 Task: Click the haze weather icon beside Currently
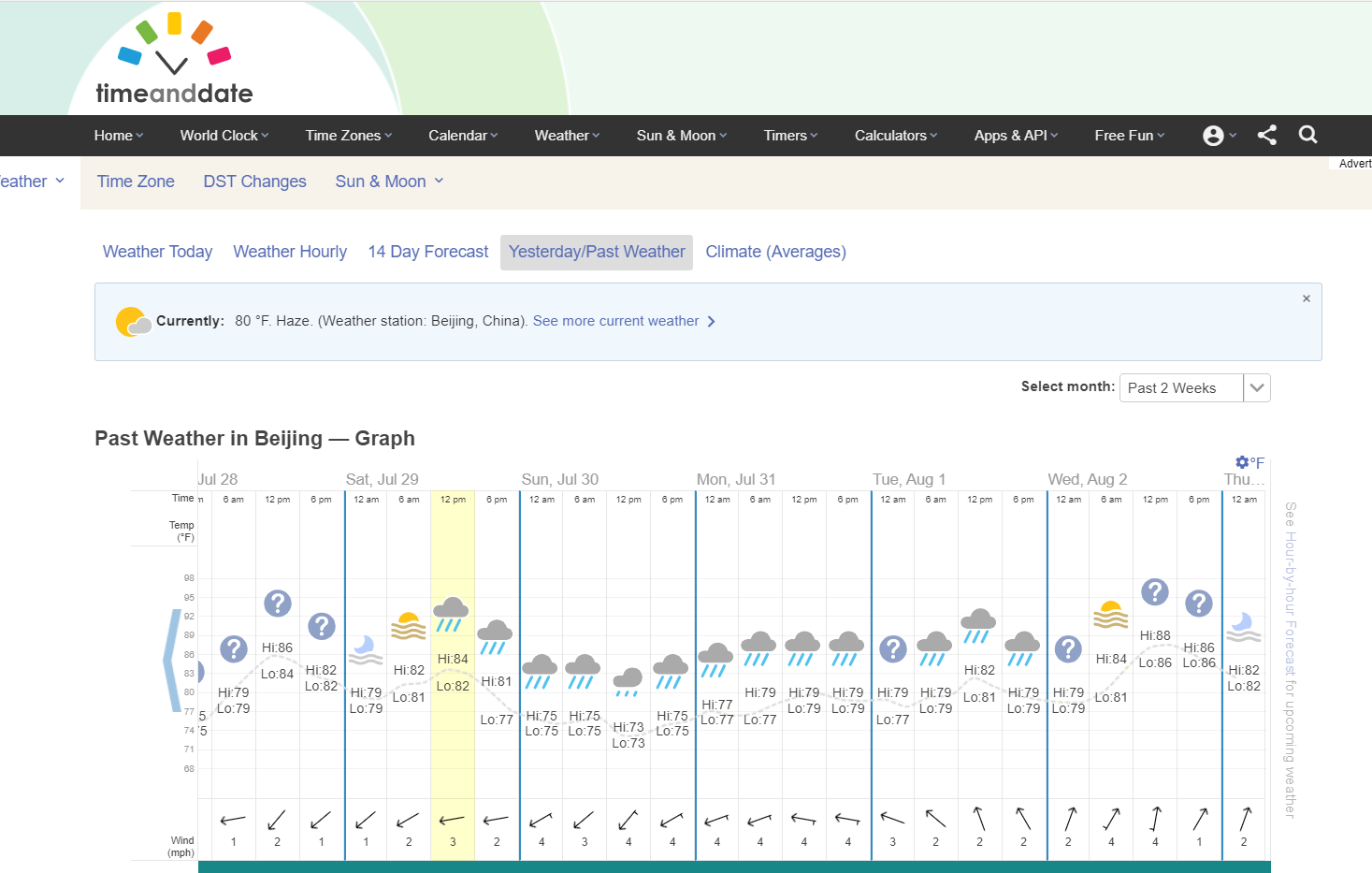(133, 321)
